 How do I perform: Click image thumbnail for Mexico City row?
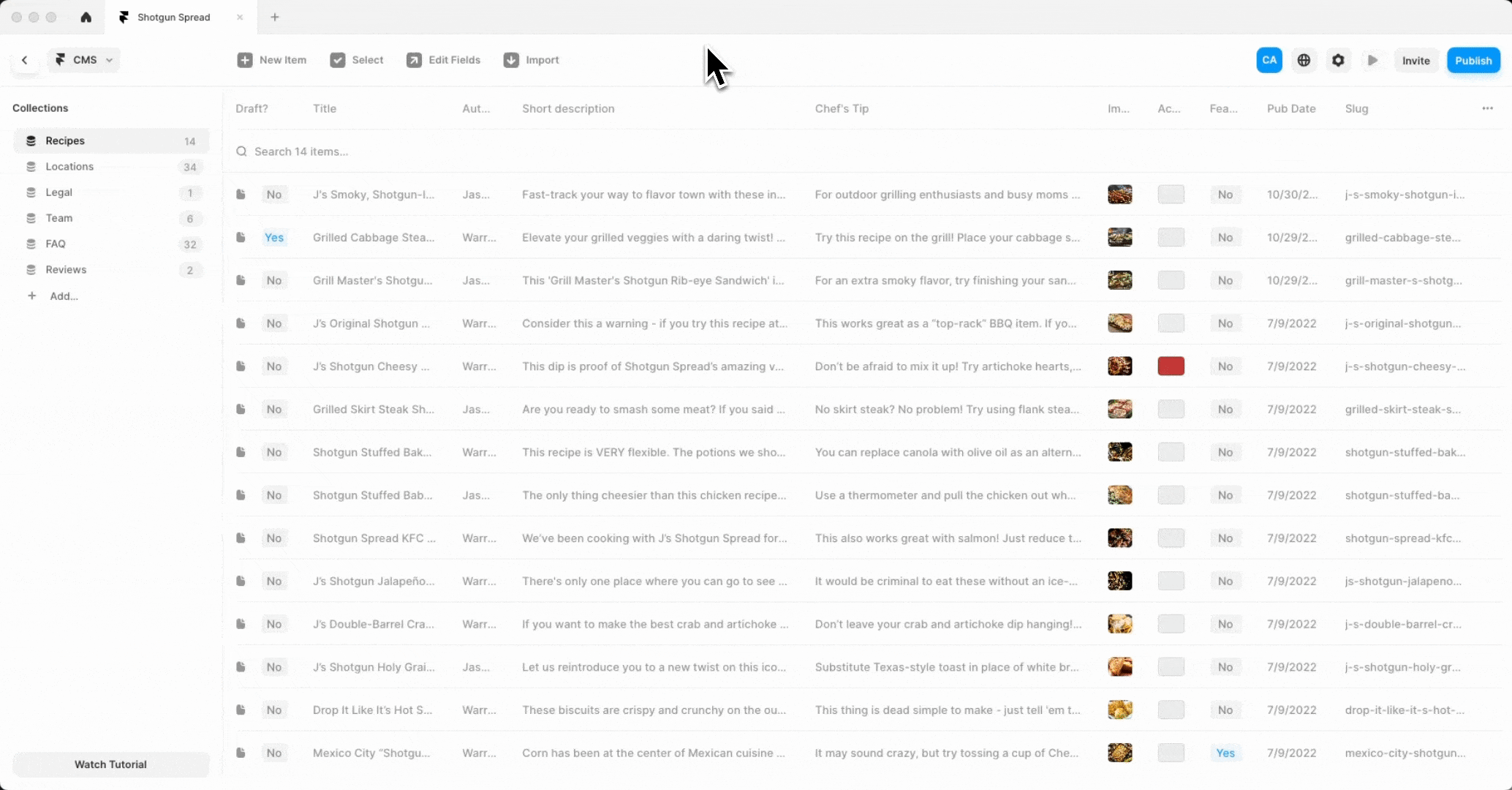point(1119,753)
